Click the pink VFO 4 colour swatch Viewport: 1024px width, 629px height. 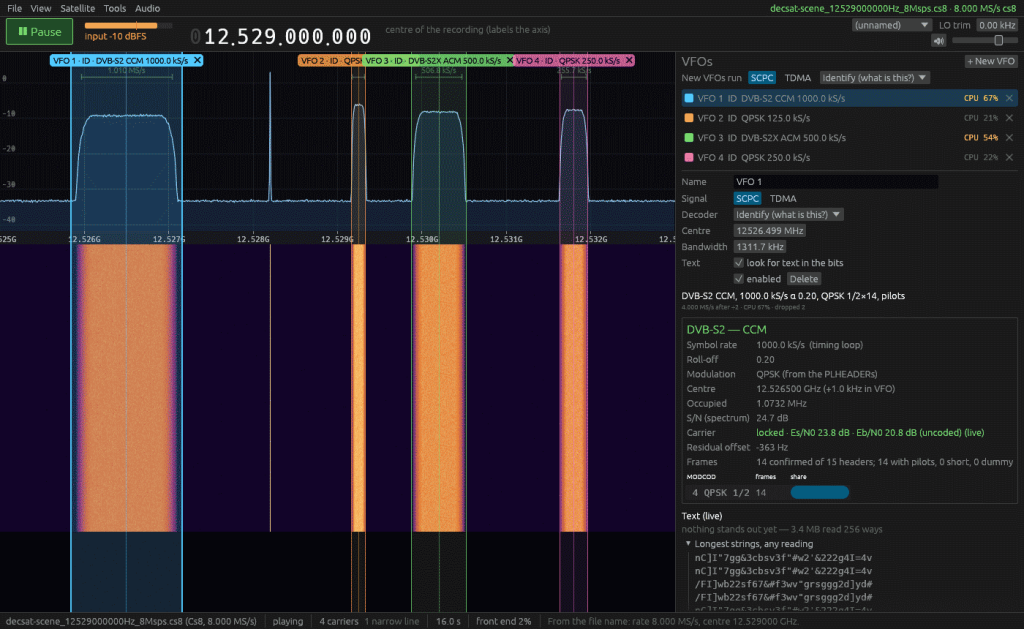tap(688, 157)
